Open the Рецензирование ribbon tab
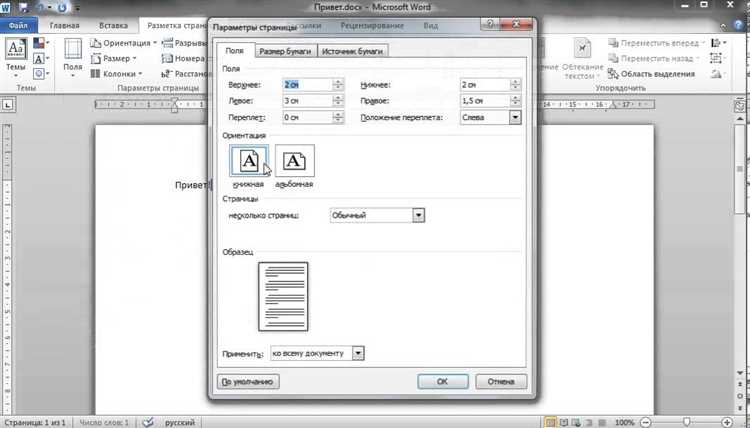The width and height of the screenshot is (750, 428). click(372, 25)
